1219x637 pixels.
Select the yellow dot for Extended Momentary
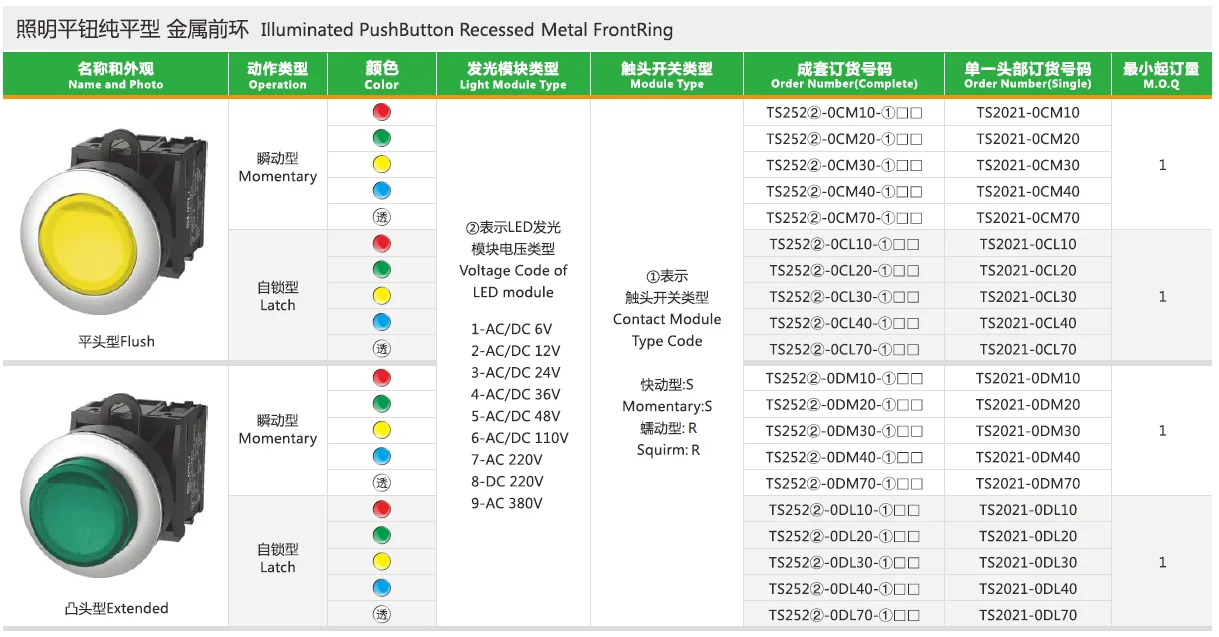[x=381, y=430]
